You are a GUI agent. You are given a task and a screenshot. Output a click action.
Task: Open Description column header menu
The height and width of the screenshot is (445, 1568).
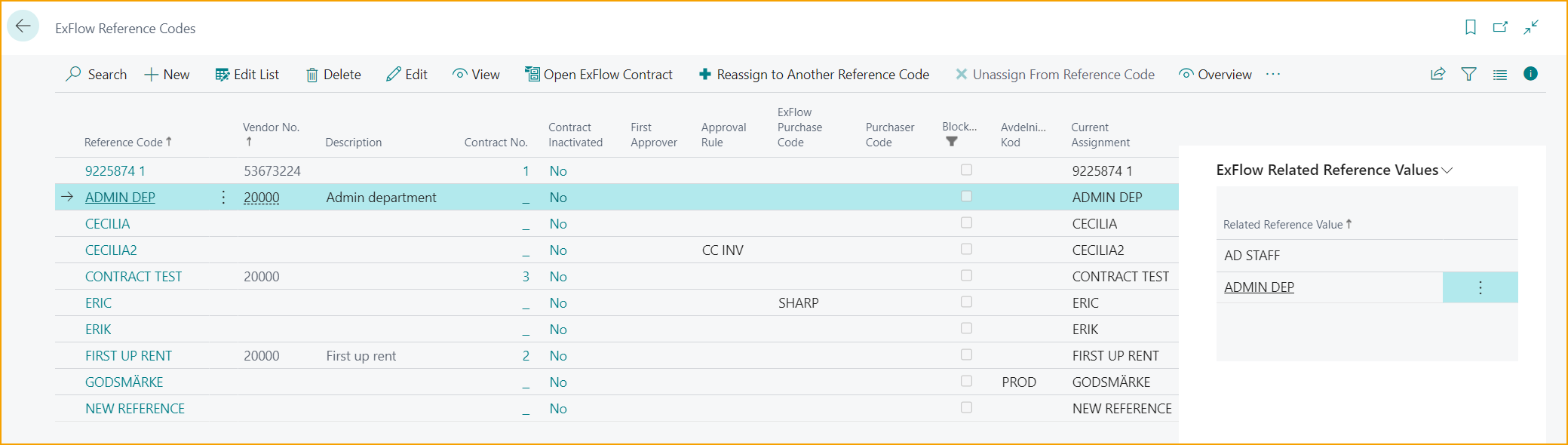pos(353,142)
